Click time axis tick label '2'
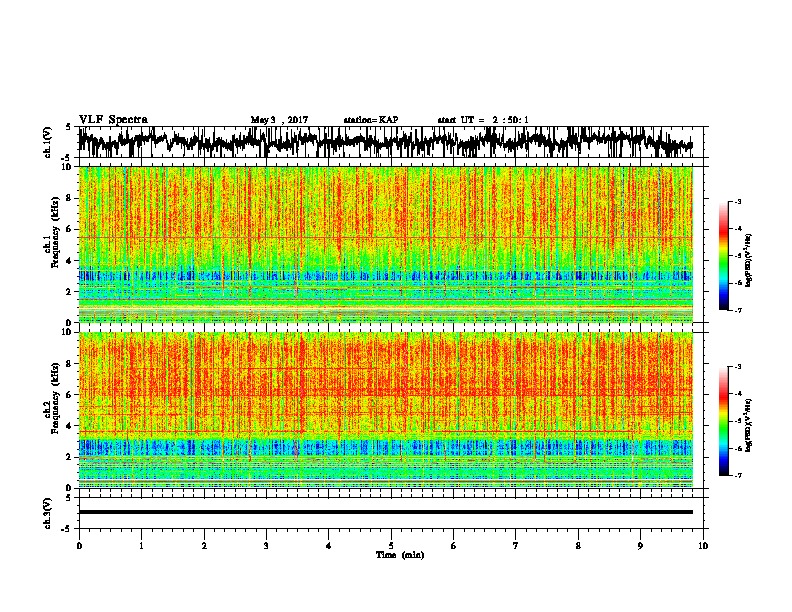Viewport: 792px width, 612px height. pos(204,546)
